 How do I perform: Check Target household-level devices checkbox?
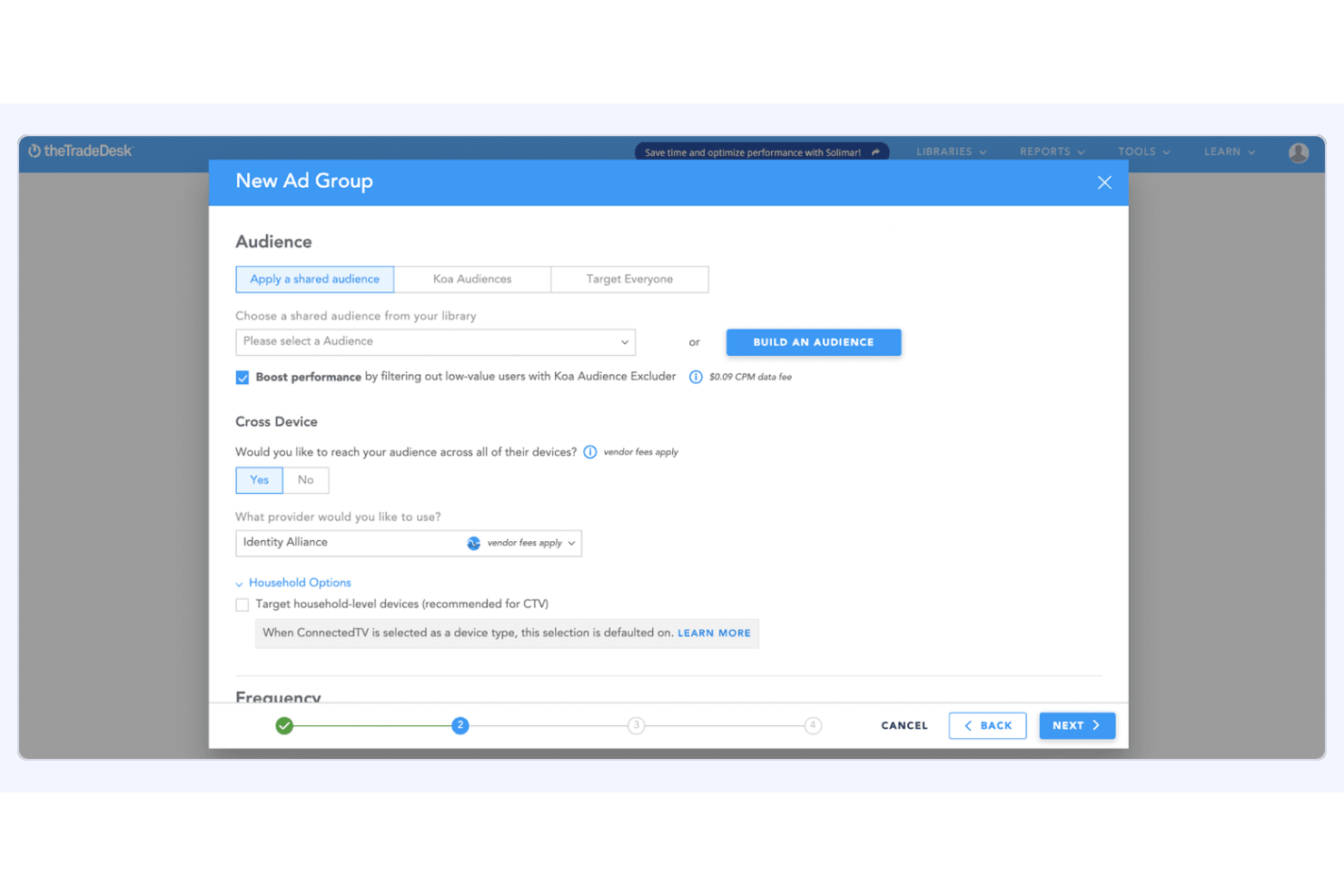pos(242,605)
